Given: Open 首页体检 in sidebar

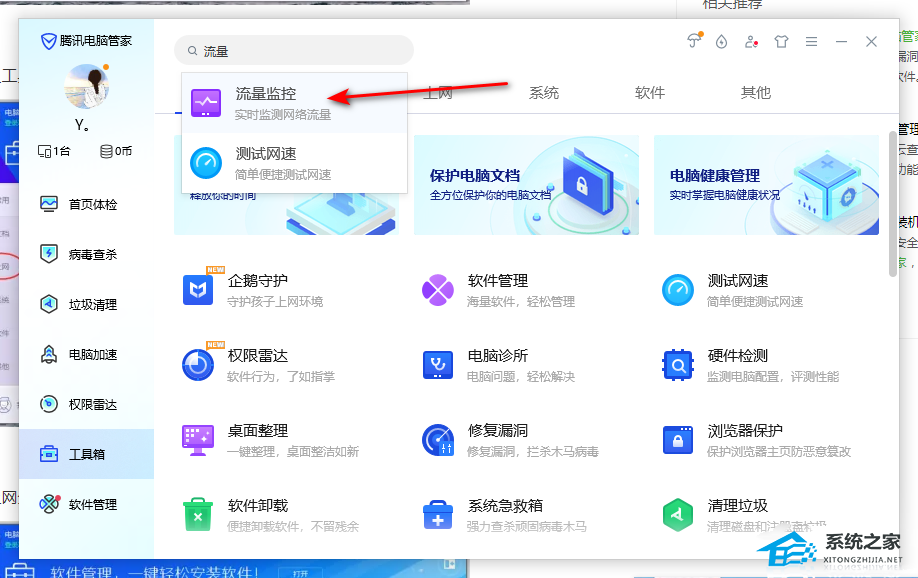Looking at the screenshot, I should [x=87, y=204].
